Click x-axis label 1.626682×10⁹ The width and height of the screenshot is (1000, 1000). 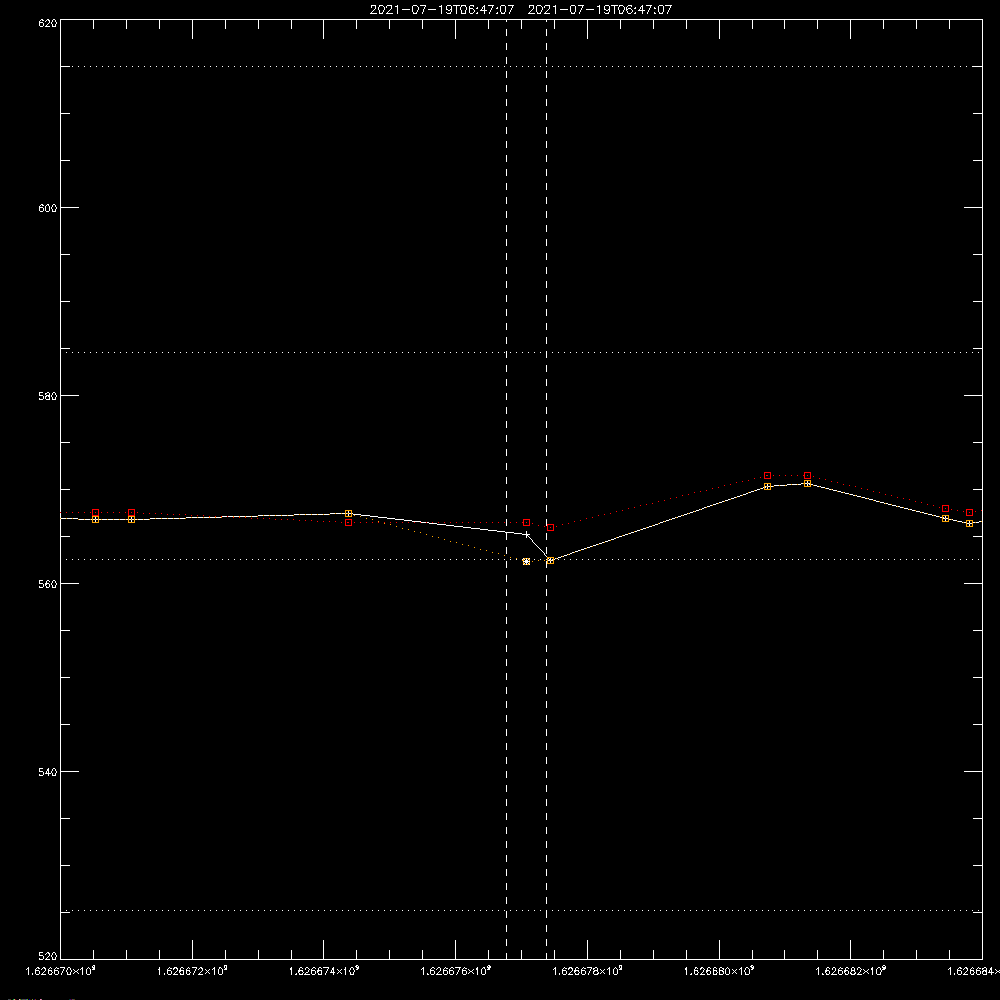(851, 971)
